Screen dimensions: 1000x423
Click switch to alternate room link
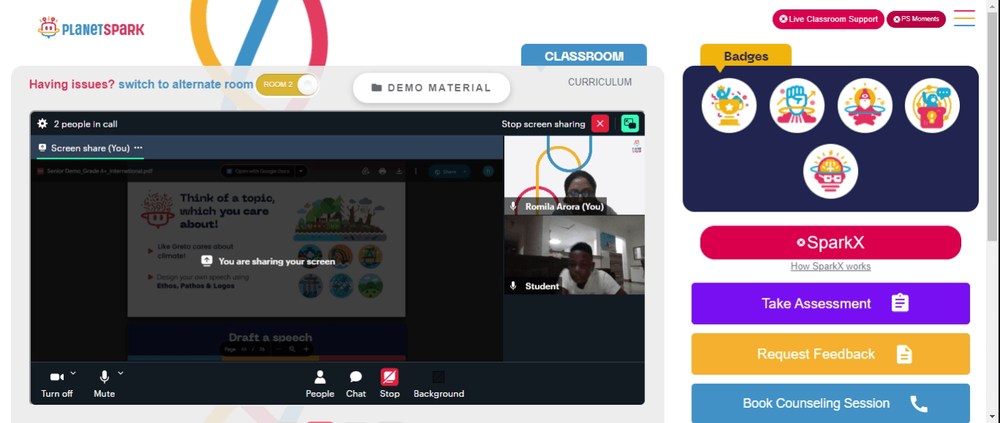pyautogui.click(x=186, y=84)
